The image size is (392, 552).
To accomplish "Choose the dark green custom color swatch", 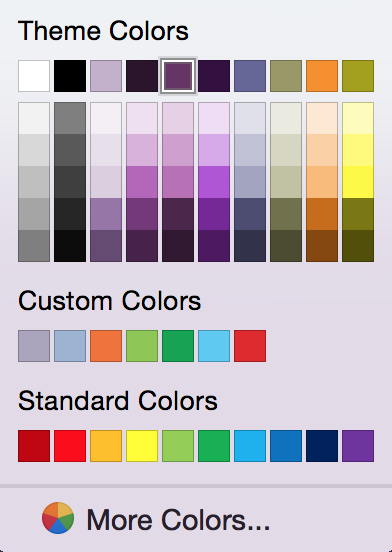I will [x=178, y=346].
